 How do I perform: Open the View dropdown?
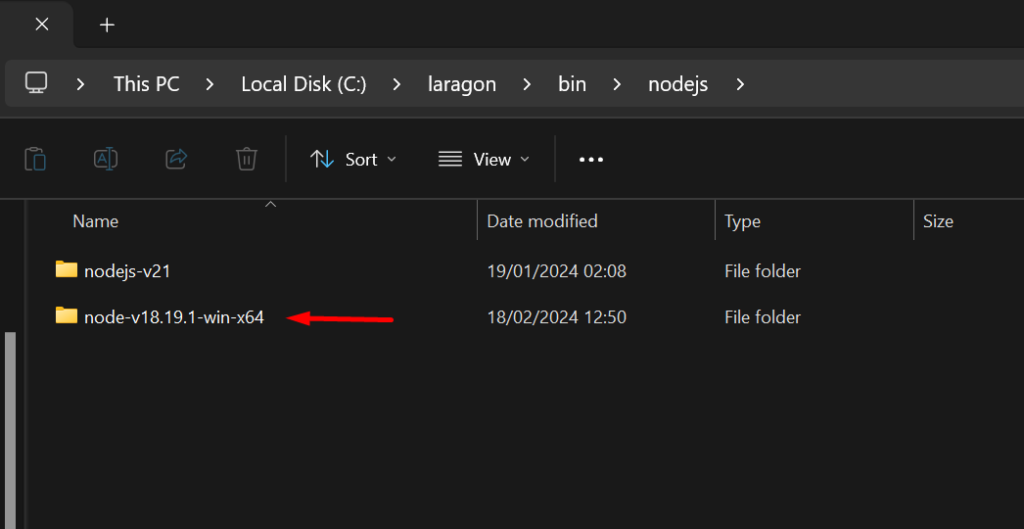click(484, 159)
